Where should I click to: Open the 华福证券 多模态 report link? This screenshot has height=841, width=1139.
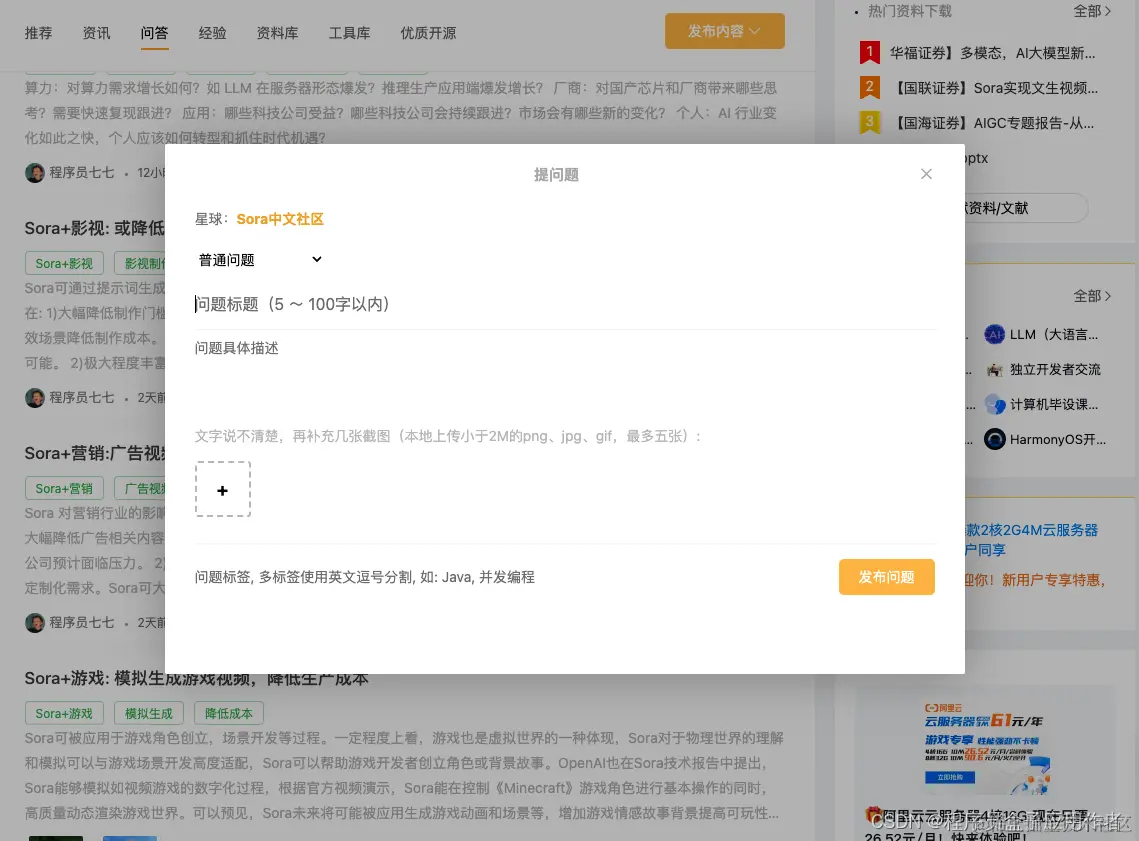coord(992,53)
